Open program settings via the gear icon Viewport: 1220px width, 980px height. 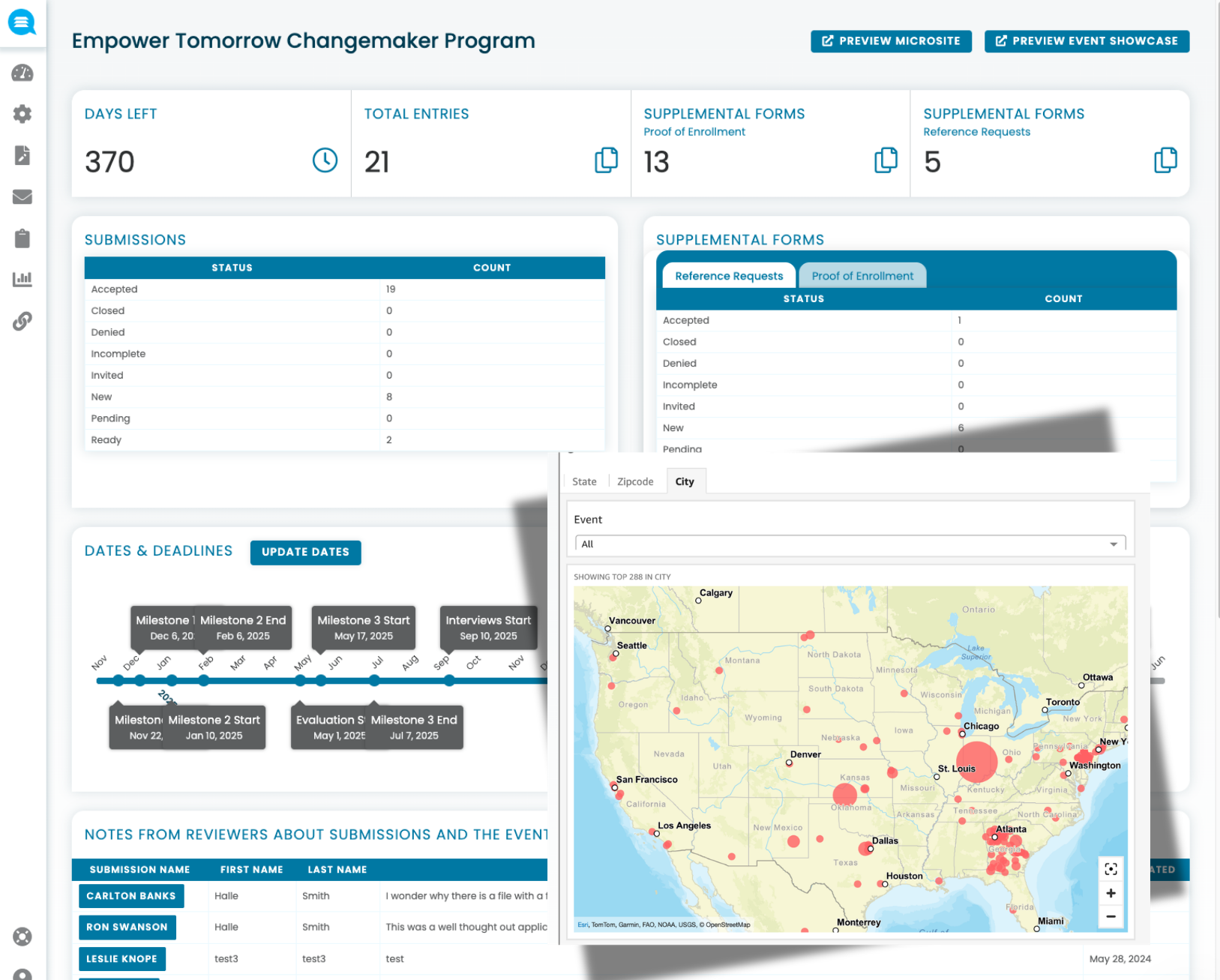(22, 114)
